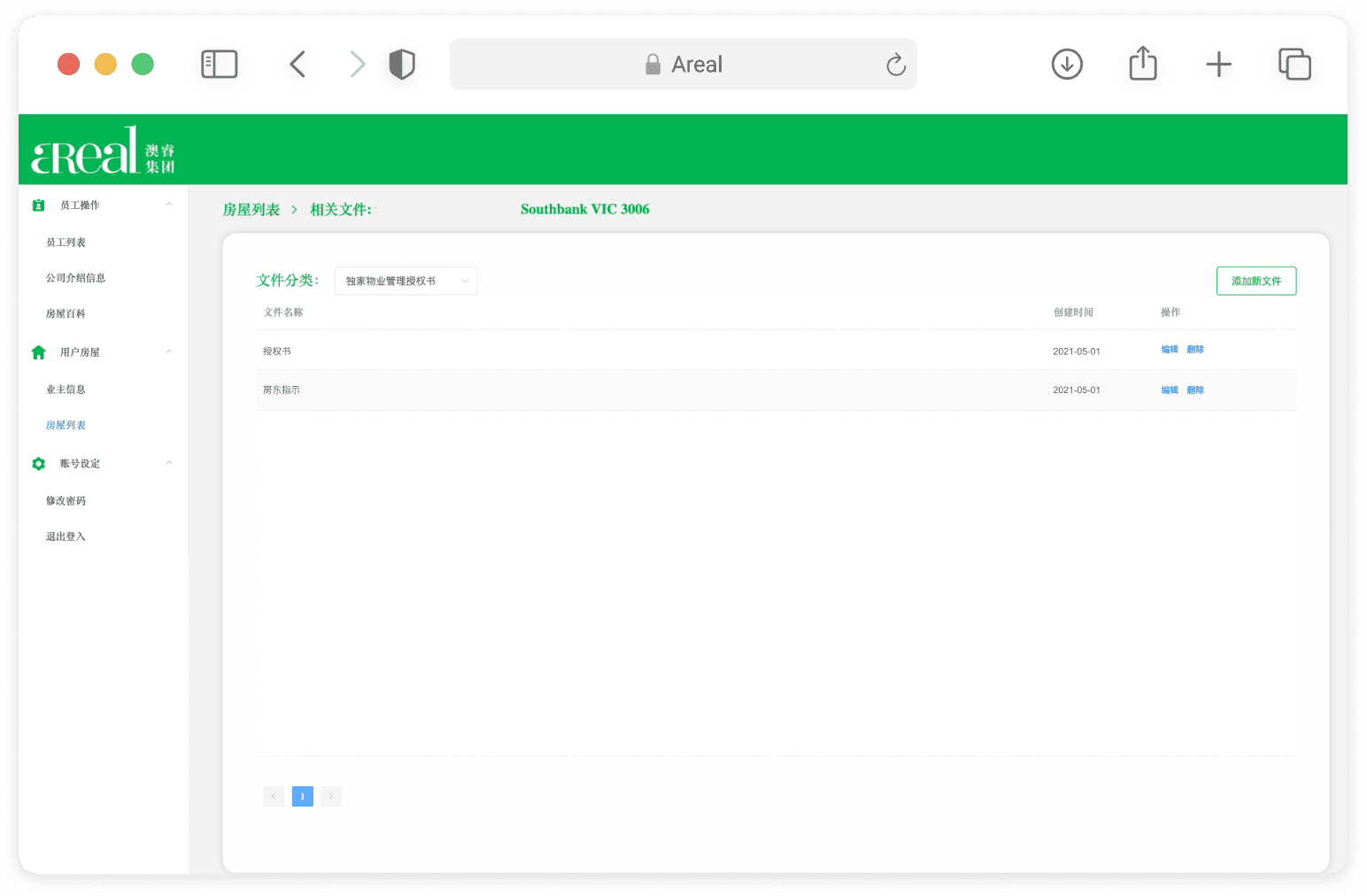Collapse the 账号设定 menu section
This screenshot has width=1367, height=896.
(169, 464)
